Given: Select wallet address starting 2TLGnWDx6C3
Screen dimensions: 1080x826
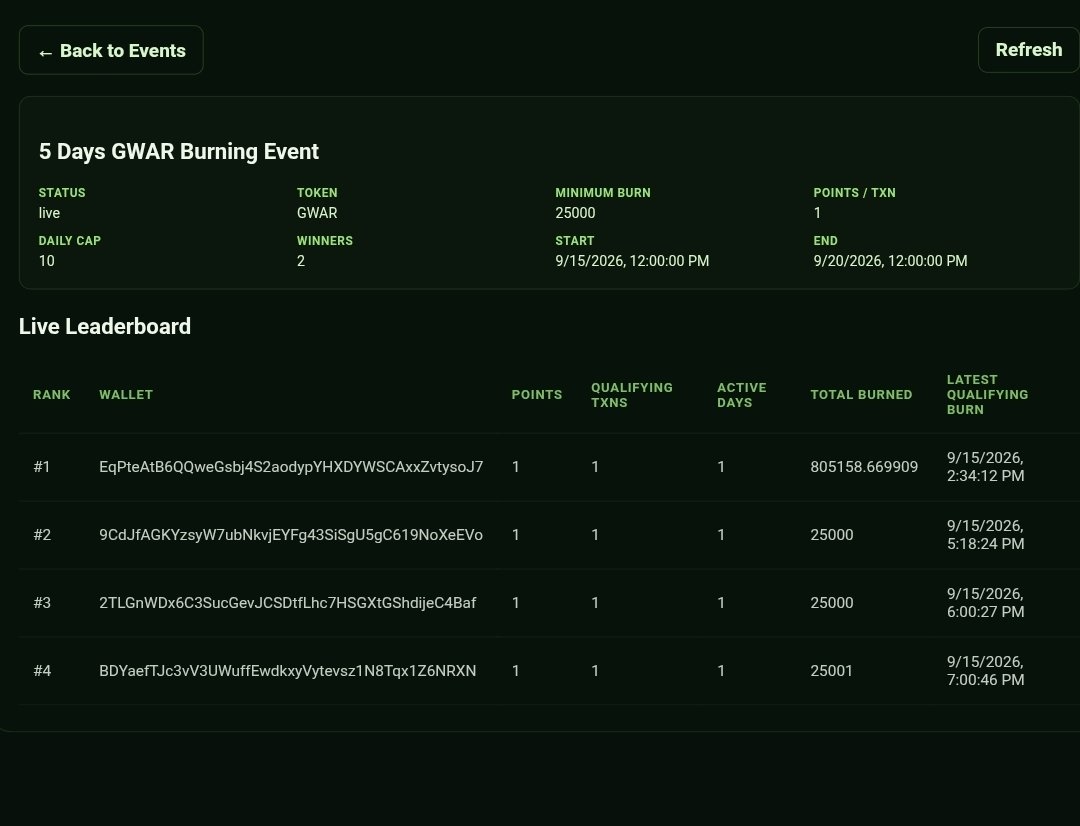Looking at the screenshot, I should pyautogui.click(x=287, y=603).
